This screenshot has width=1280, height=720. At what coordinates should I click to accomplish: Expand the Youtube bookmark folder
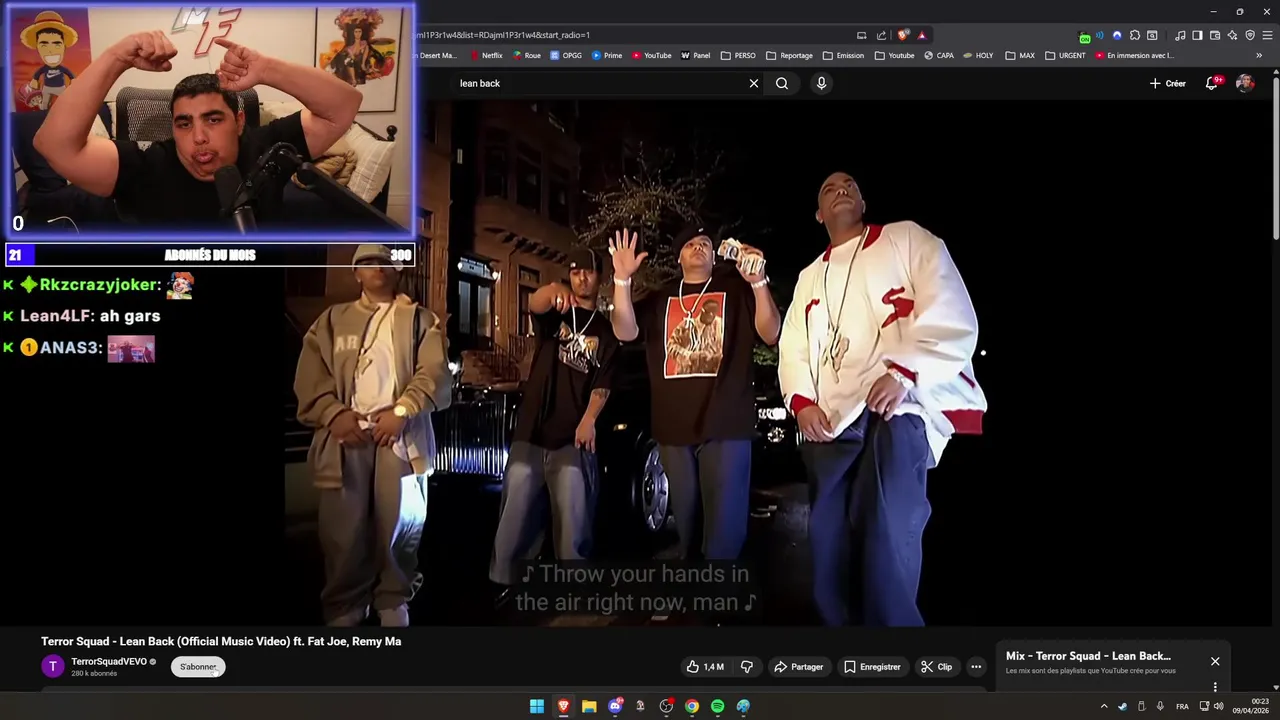tap(894, 56)
